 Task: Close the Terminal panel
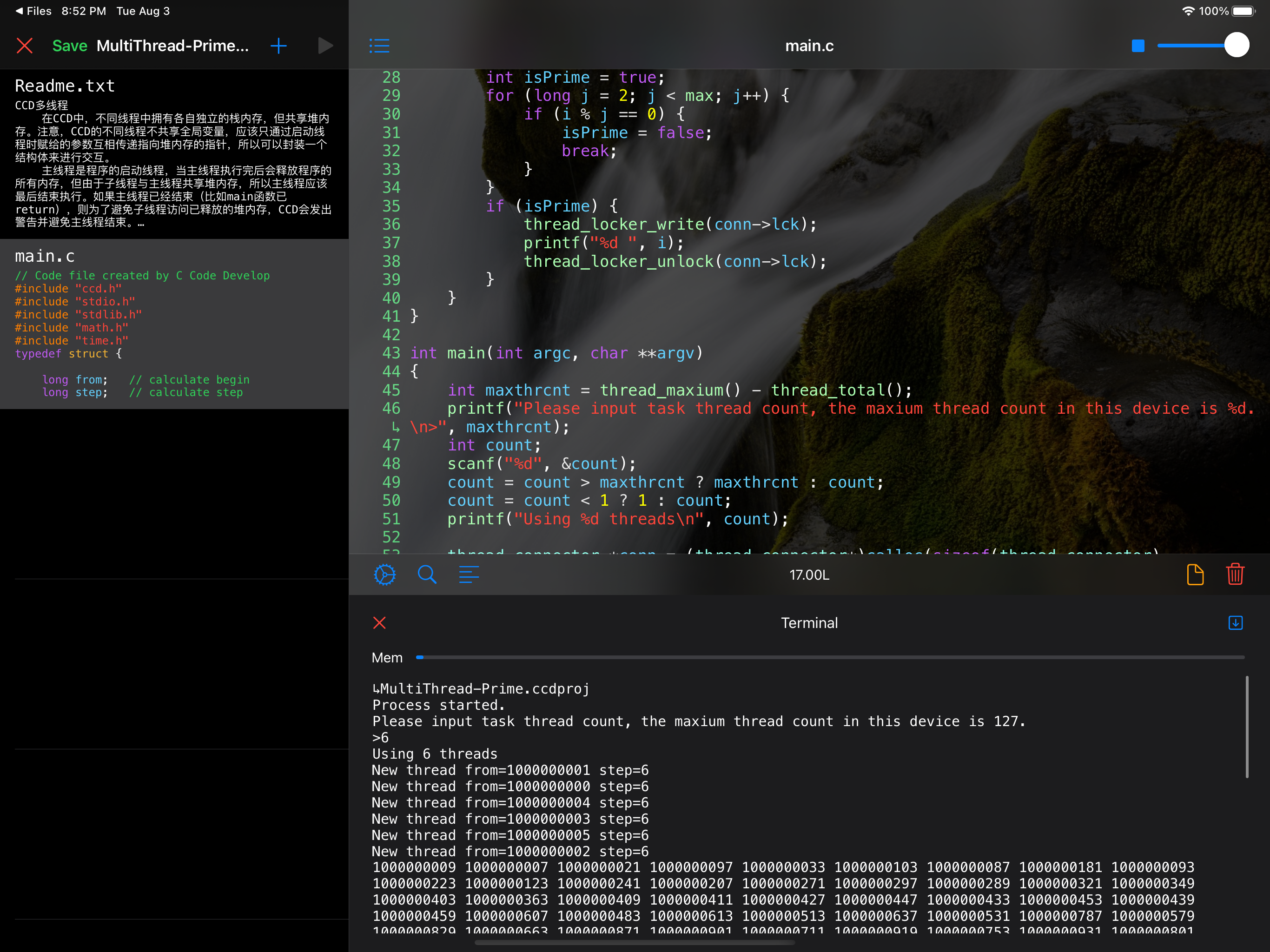(379, 623)
